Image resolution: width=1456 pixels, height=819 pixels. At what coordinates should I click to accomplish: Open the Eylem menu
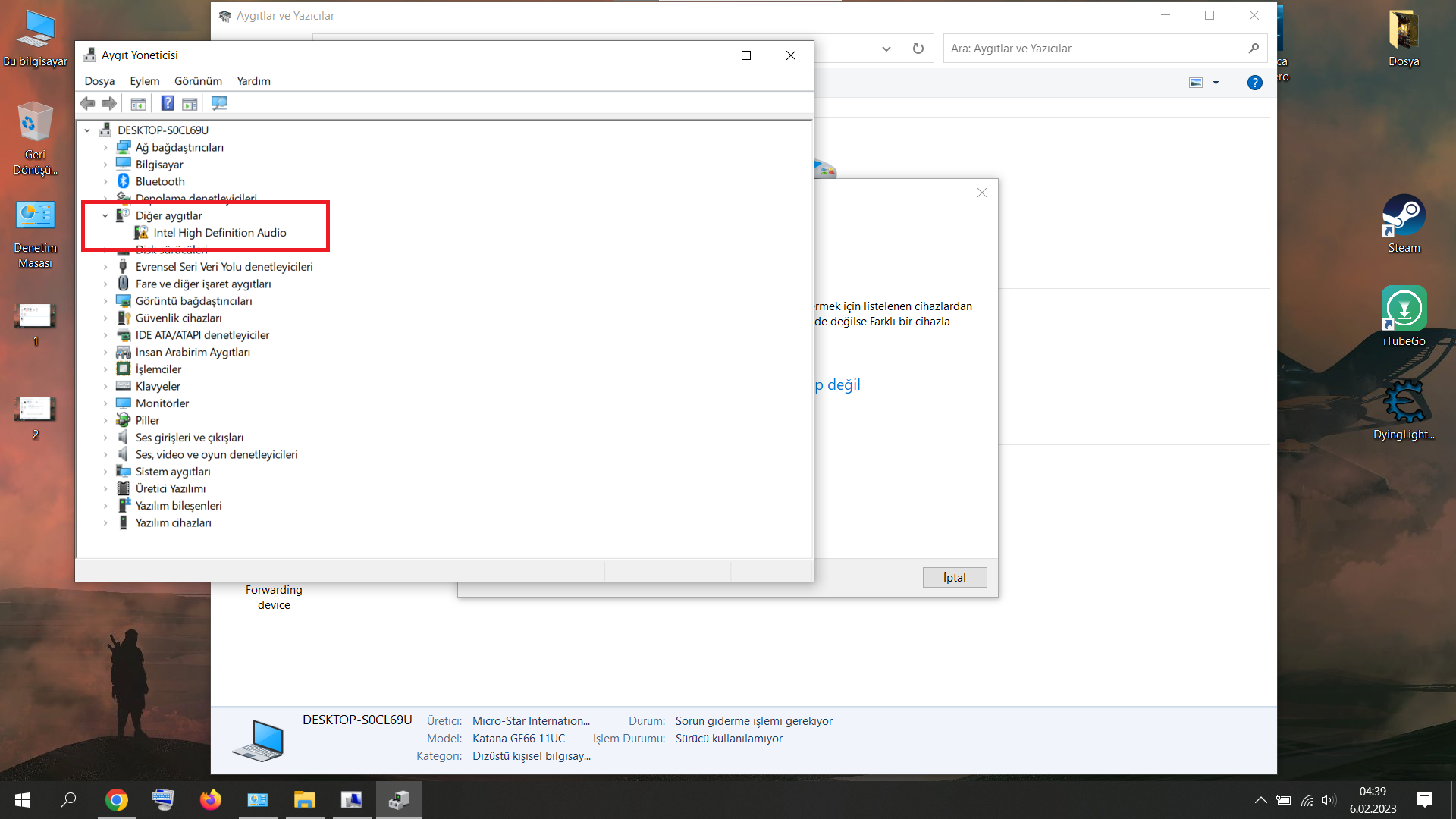pyautogui.click(x=144, y=81)
